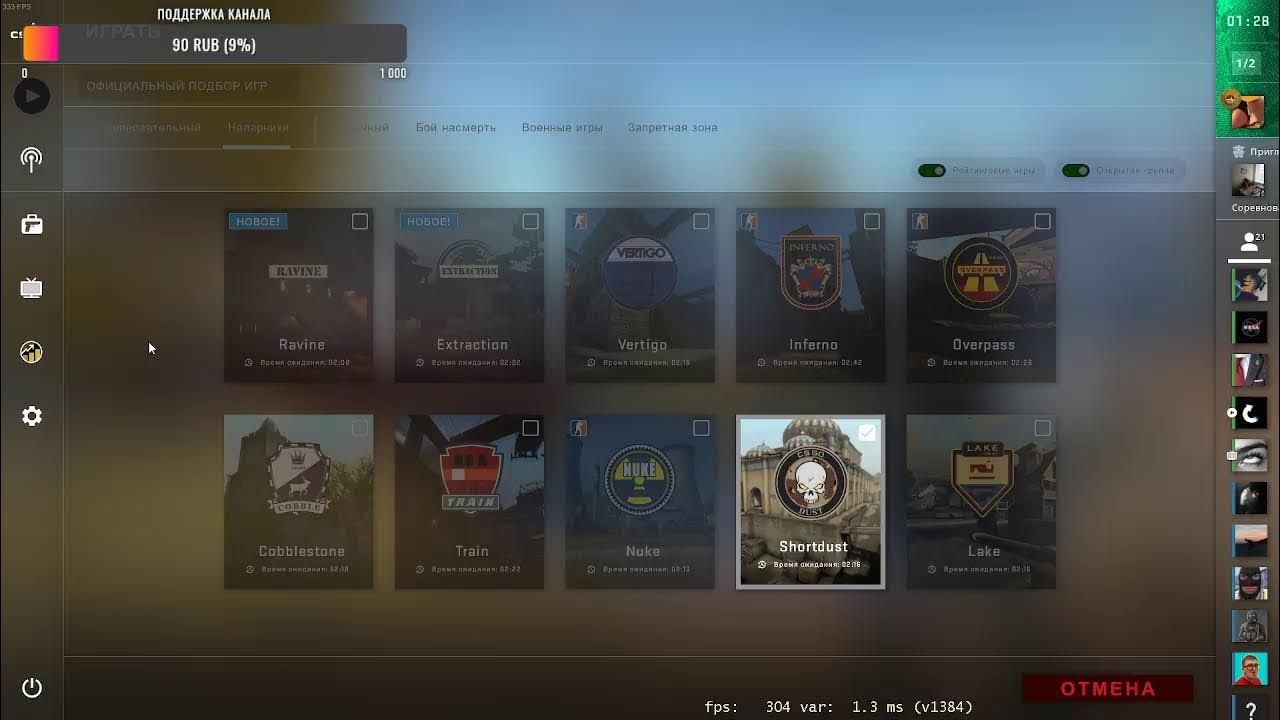Tick the Overpass map checkbox

[x=1043, y=221]
